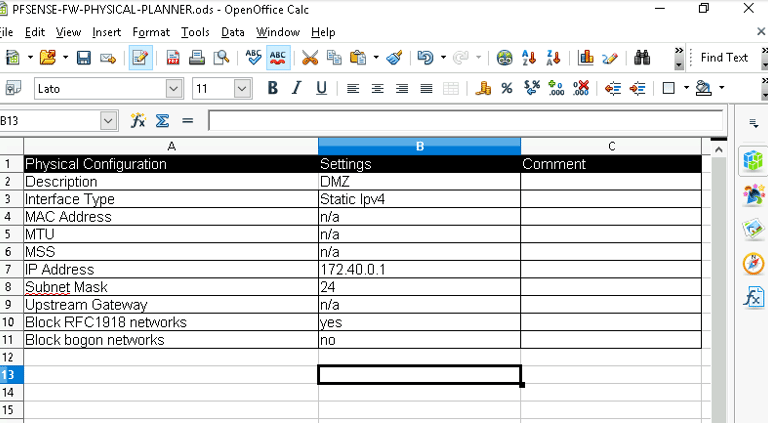The width and height of the screenshot is (768, 423).
Task: Align text left
Action: click(353, 89)
